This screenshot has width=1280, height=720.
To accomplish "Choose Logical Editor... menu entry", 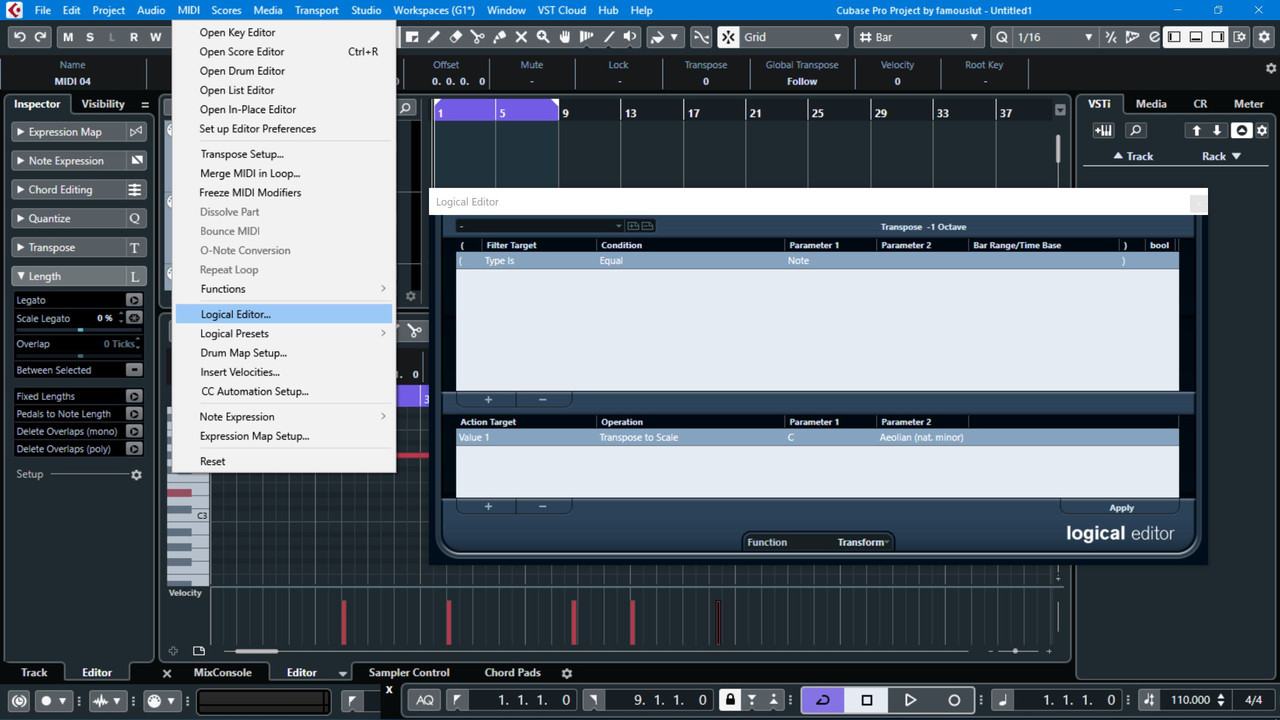I will pos(283,314).
